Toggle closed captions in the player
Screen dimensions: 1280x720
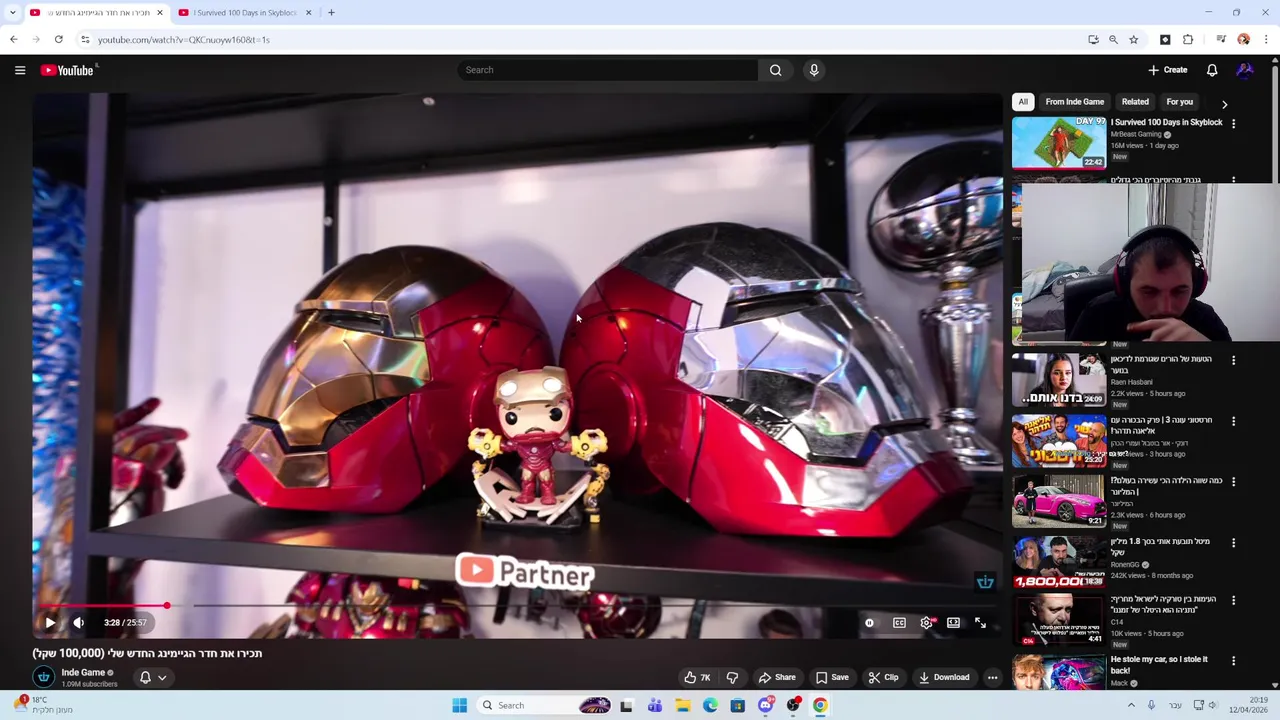click(899, 623)
